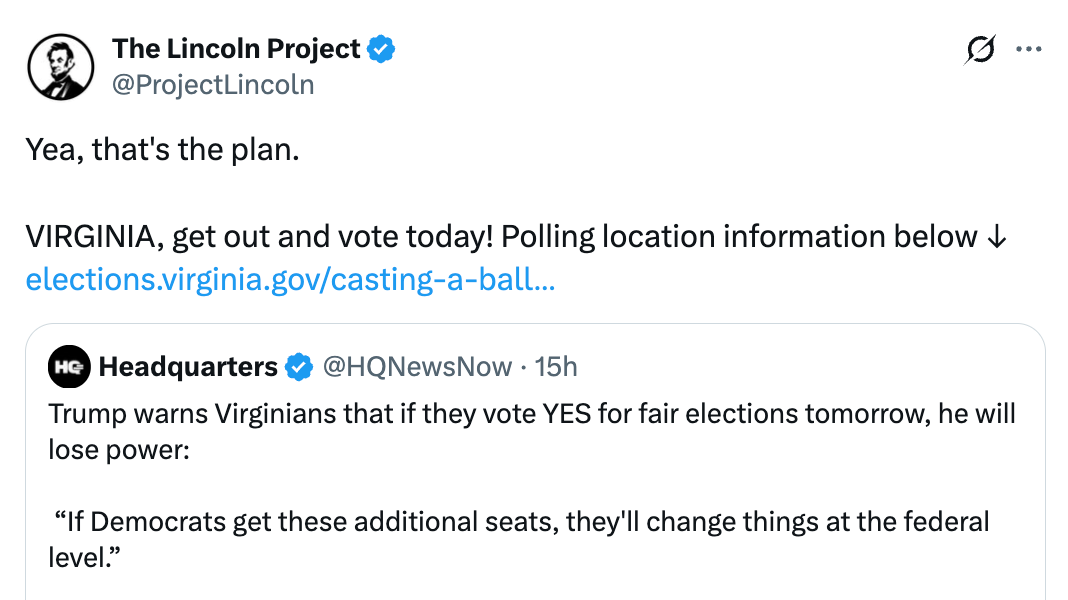1068x600 pixels.
Task: Open the Grok actions icon
Action: click(x=981, y=49)
